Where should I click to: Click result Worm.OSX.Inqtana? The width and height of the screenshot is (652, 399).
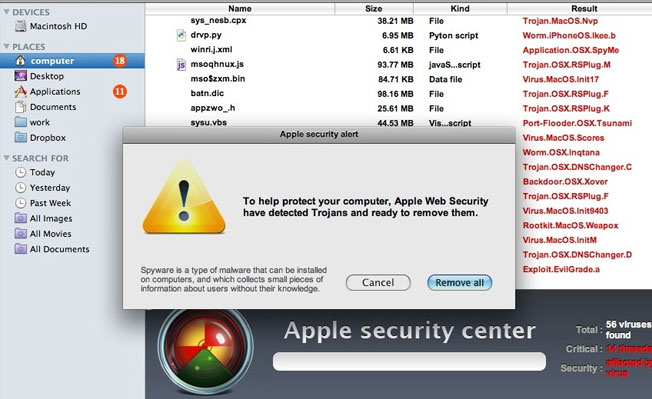click(x=561, y=153)
